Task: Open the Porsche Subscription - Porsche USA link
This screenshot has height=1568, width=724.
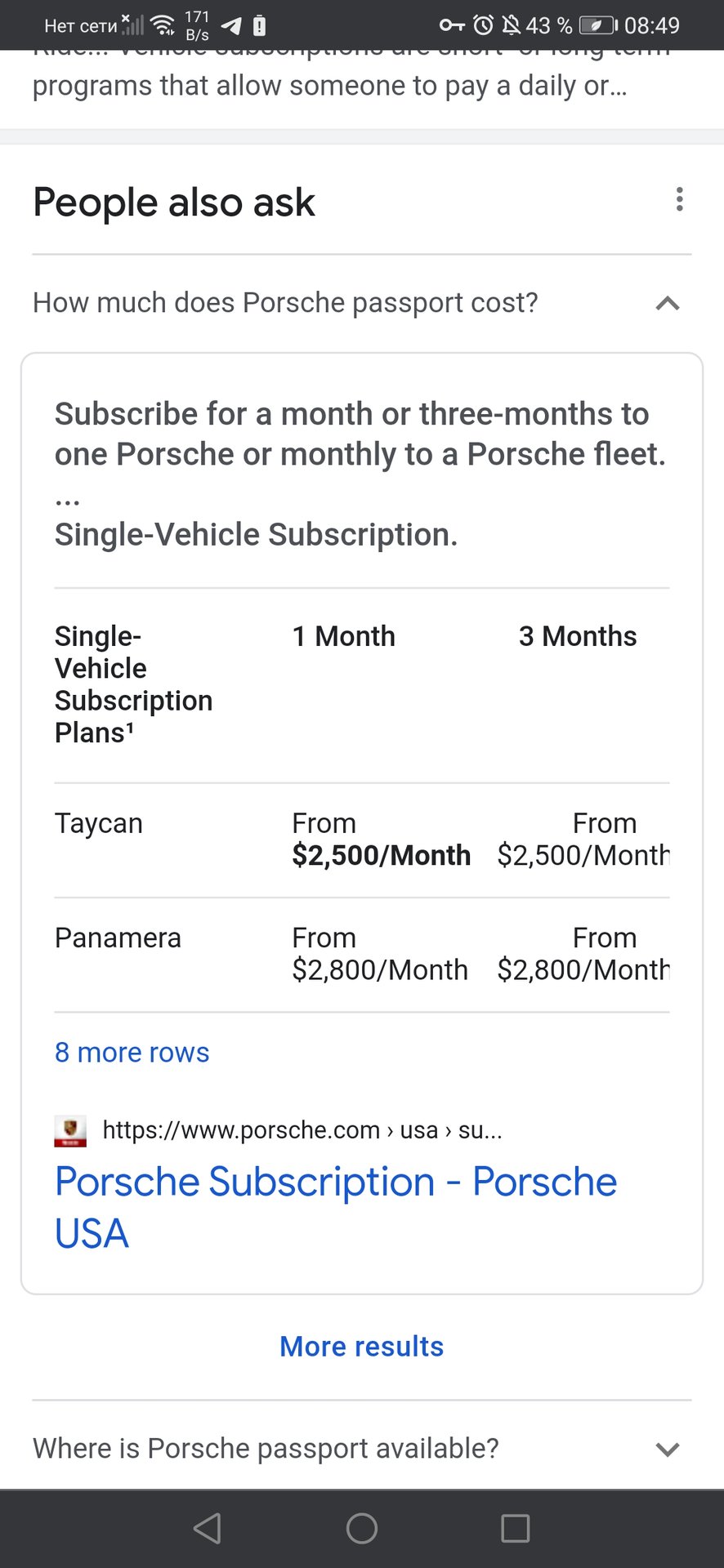Action: [336, 1207]
